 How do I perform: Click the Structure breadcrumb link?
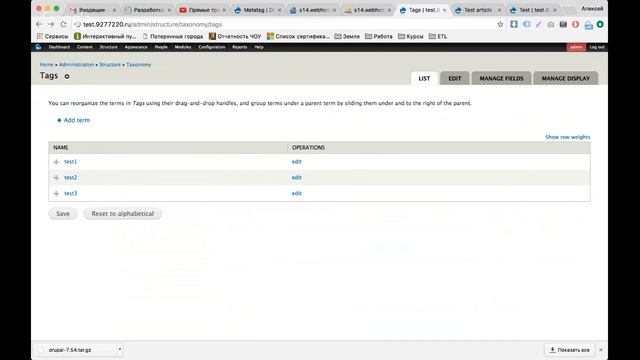pos(110,65)
